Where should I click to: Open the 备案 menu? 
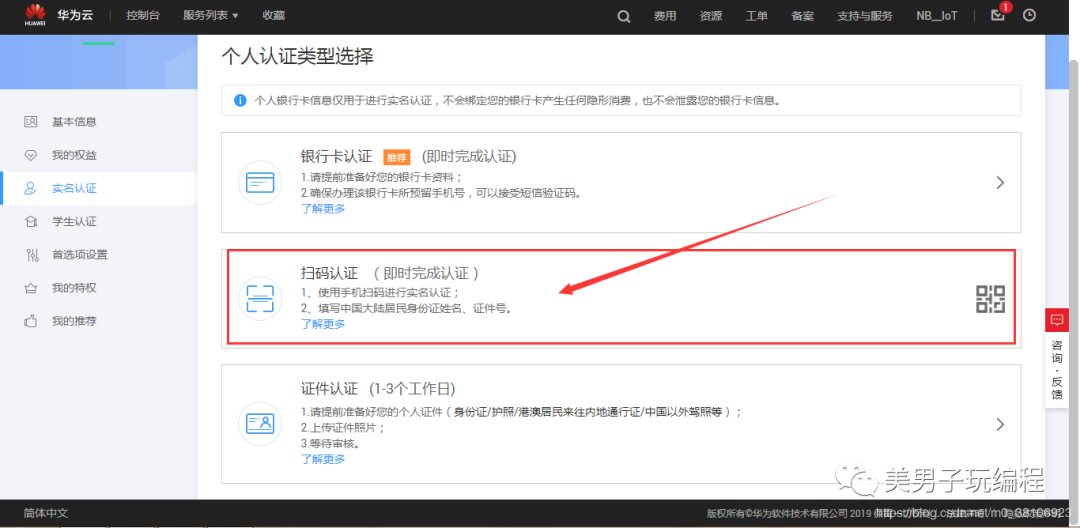coord(802,16)
